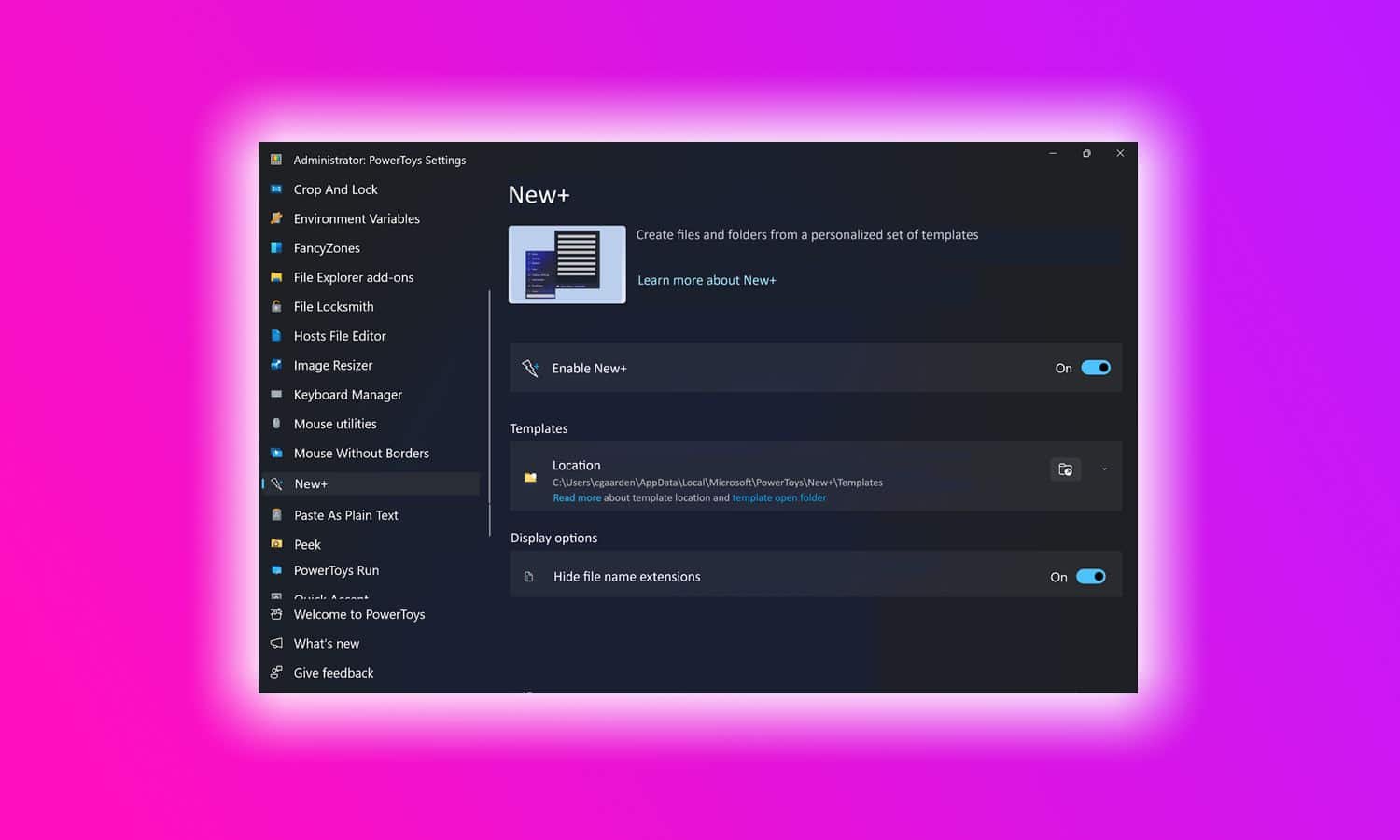Click the Keyboard Manager icon
Screen dimensions: 1400x840
click(x=276, y=394)
